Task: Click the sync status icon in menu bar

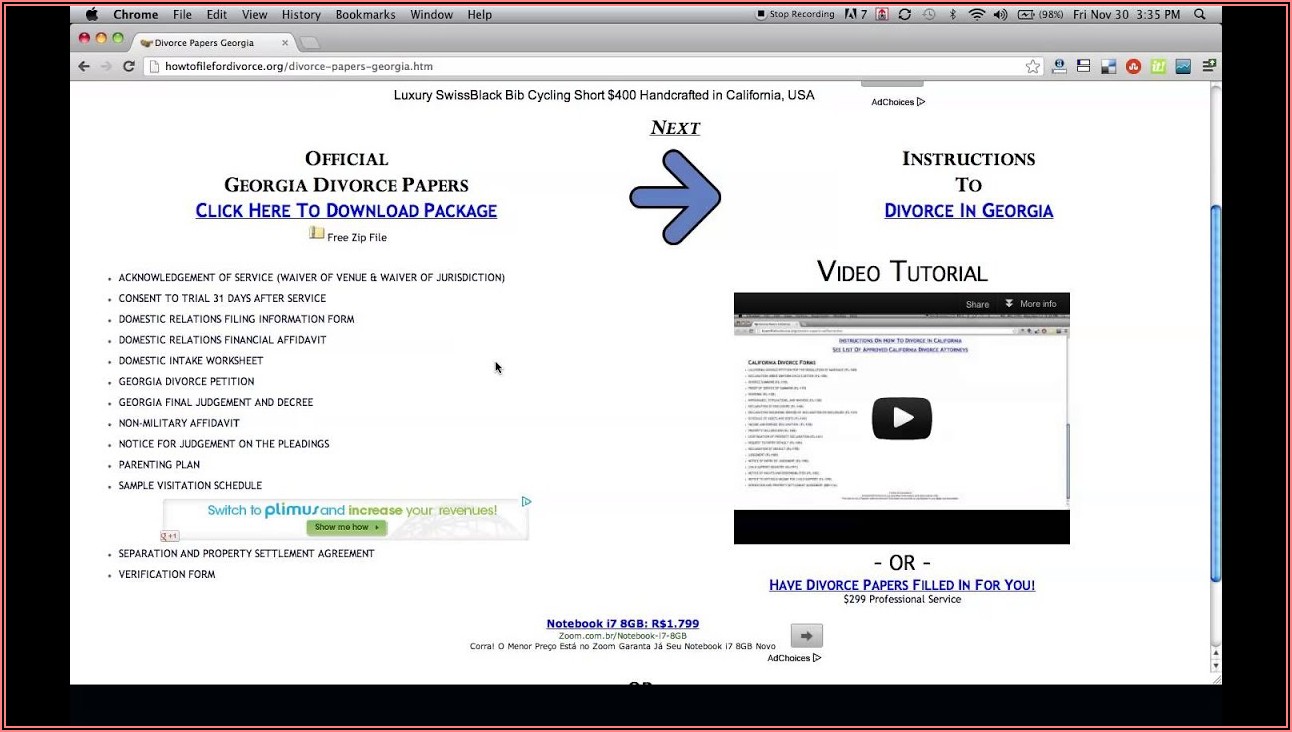Action: click(x=905, y=14)
